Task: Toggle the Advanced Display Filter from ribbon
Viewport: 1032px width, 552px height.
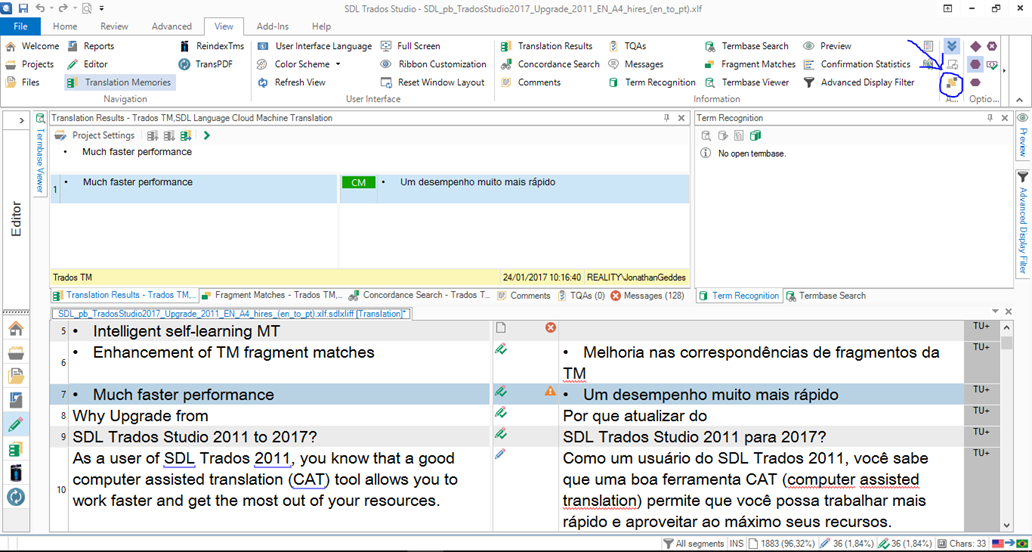Action: pos(859,82)
